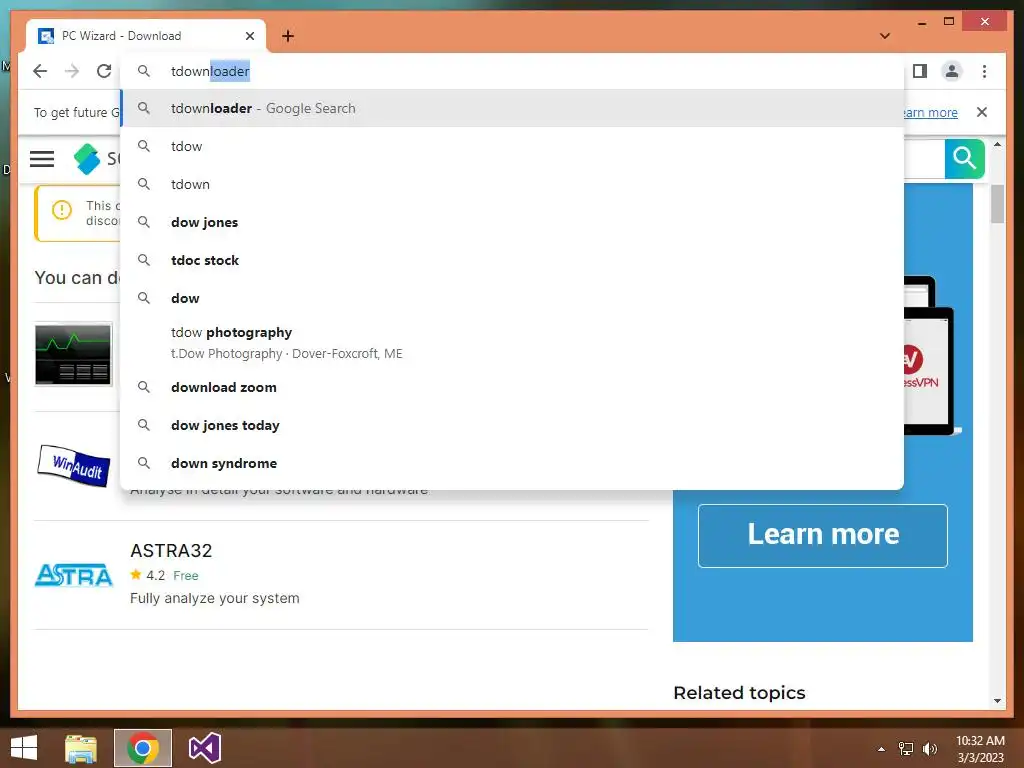Click the taskbar clock showing 10:32 AM
This screenshot has width=1024, height=768.
click(980, 749)
